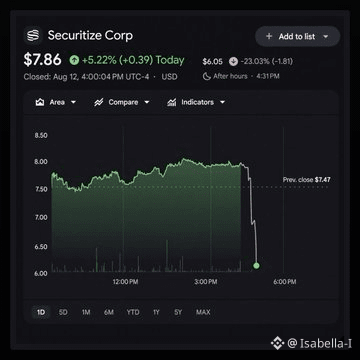Select the YTD range tab
360x360 pixels.
point(133,312)
